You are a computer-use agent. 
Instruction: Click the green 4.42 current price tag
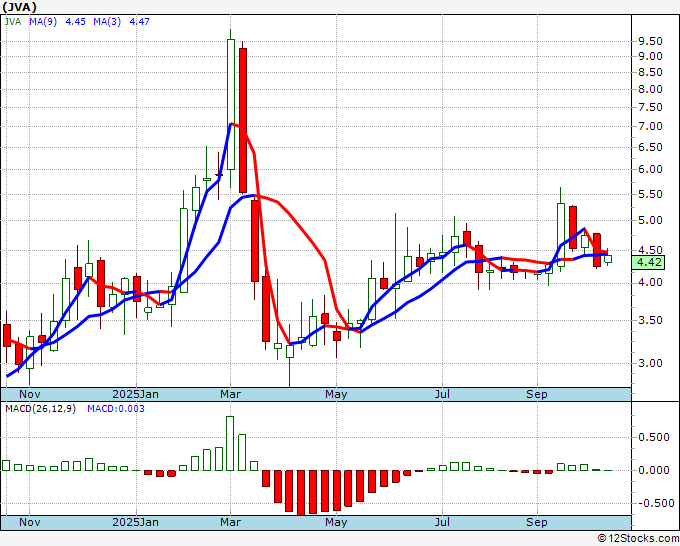coord(649,263)
